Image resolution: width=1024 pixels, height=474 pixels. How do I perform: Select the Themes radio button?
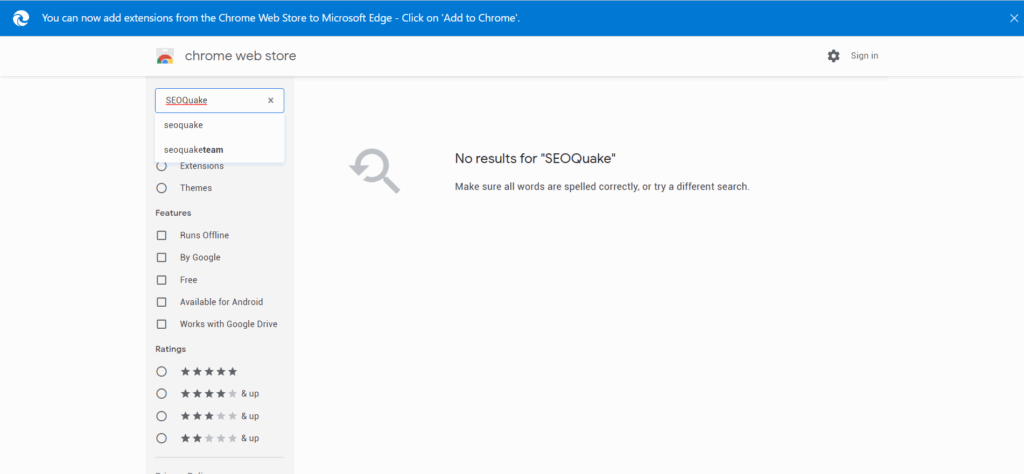tap(161, 188)
